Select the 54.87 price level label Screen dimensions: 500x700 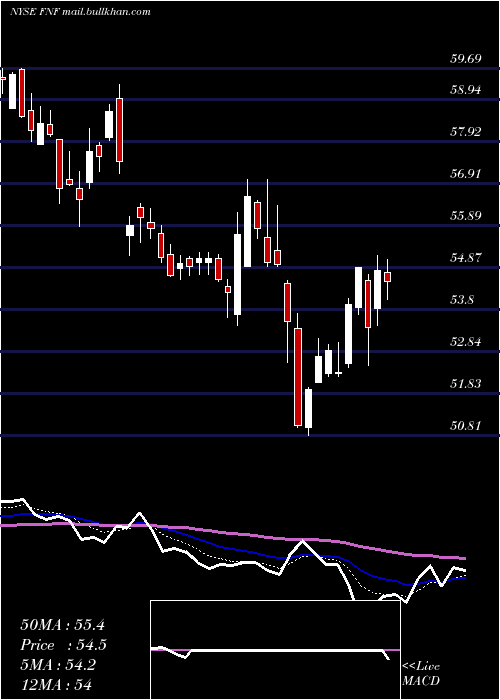pyautogui.click(x=465, y=258)
